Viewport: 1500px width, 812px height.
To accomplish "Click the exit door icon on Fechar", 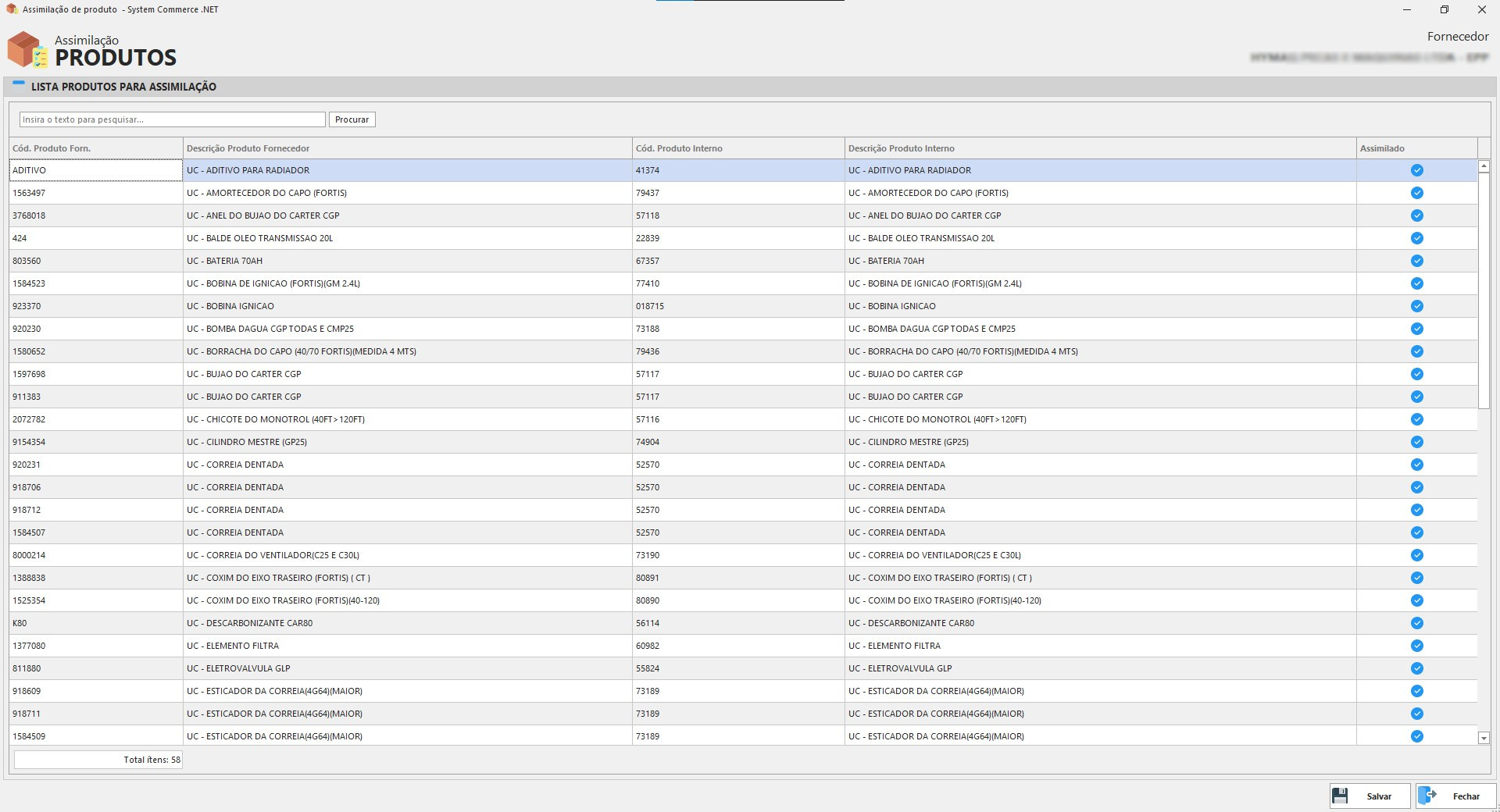I will pyautogui.click(x=1428, y=796).
